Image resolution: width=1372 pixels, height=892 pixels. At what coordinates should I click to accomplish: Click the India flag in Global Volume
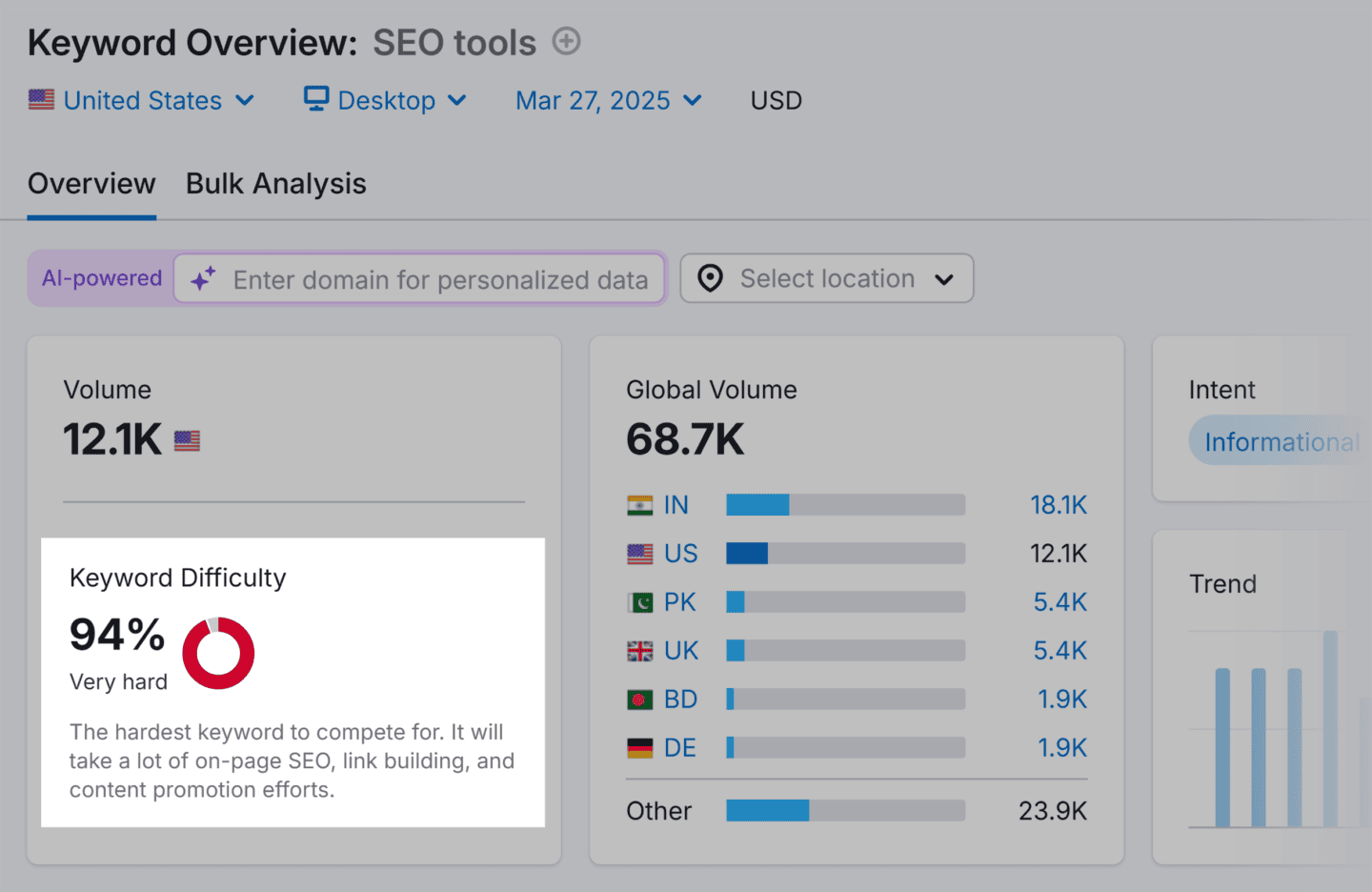point(640,505)
